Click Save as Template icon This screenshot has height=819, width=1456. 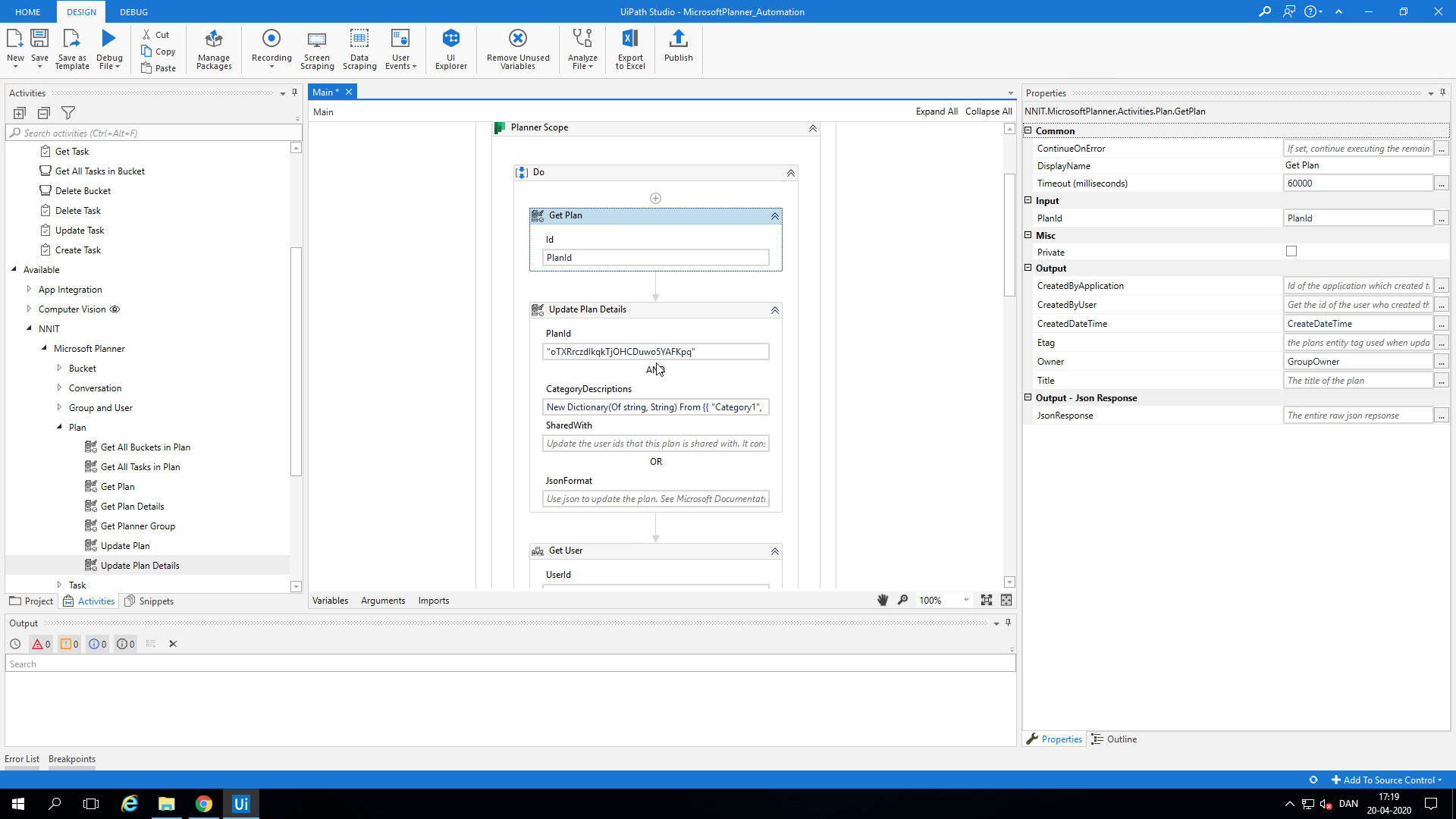pyautogui.click(x=72, y=49)
